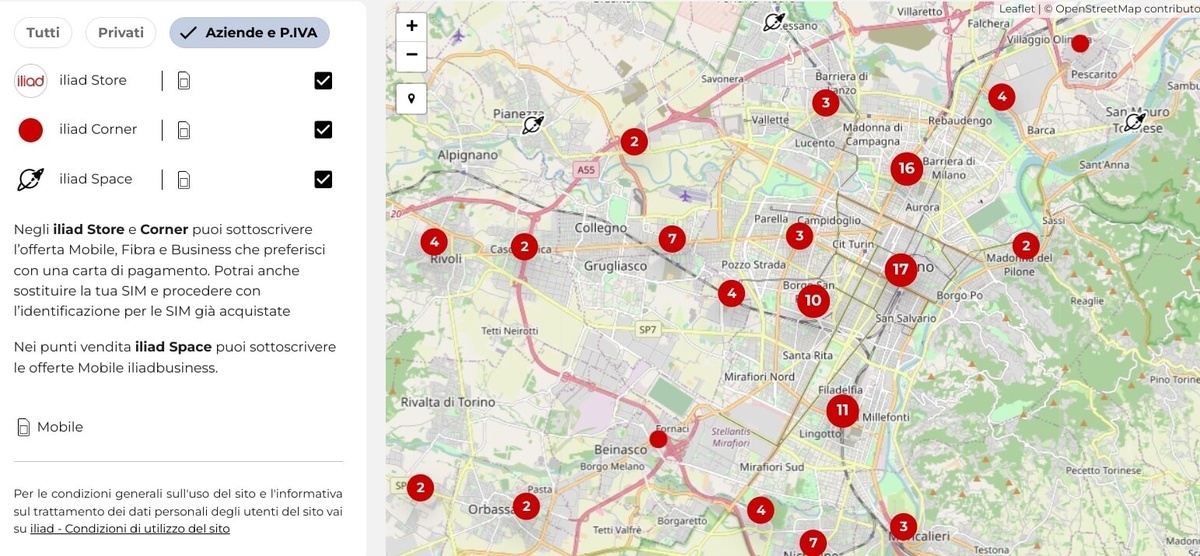Select the iliad Space marker near San Mauro Torinese

click(1134, 122)
